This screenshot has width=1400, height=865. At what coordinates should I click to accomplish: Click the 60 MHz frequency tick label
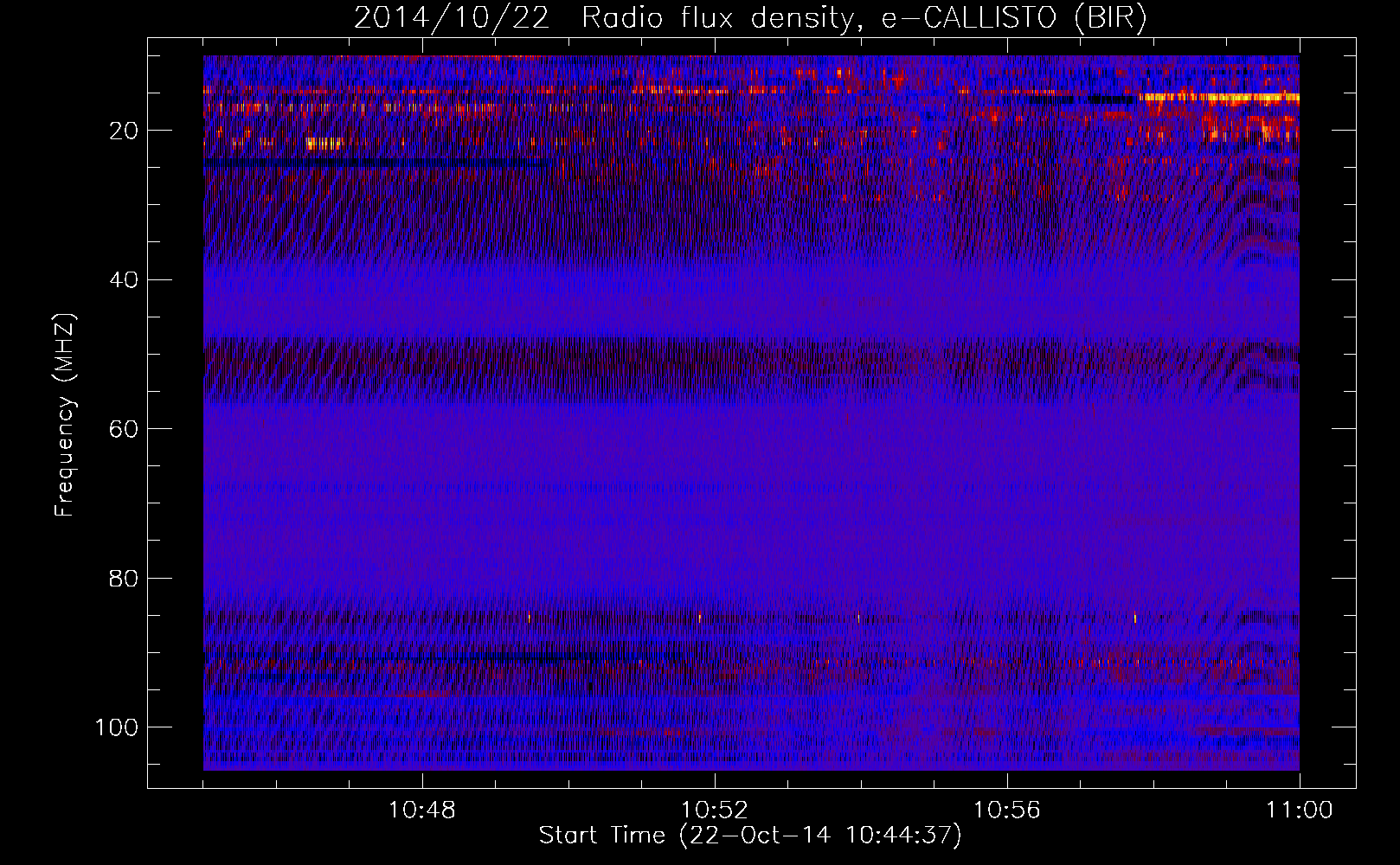[x=125, y=429]
